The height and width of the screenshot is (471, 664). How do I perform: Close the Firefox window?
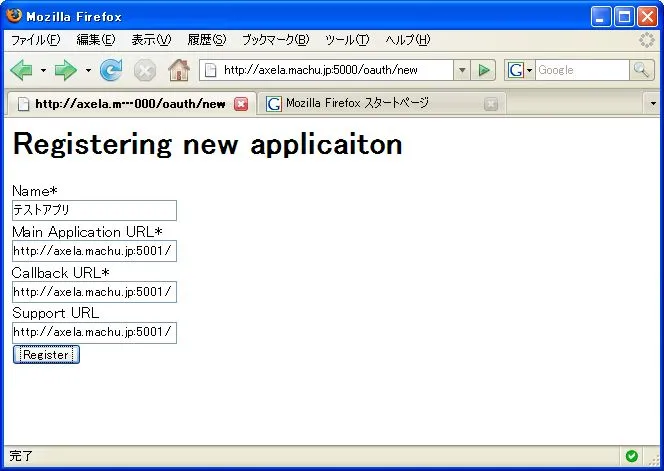tap(647, 17)
